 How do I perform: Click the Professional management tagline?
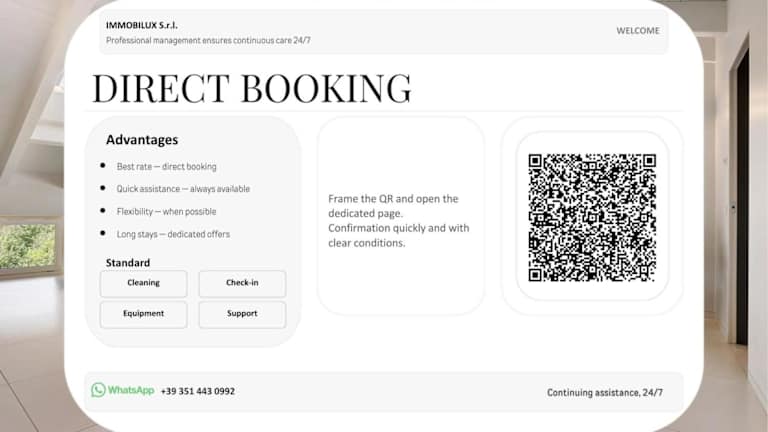(208, 40)
